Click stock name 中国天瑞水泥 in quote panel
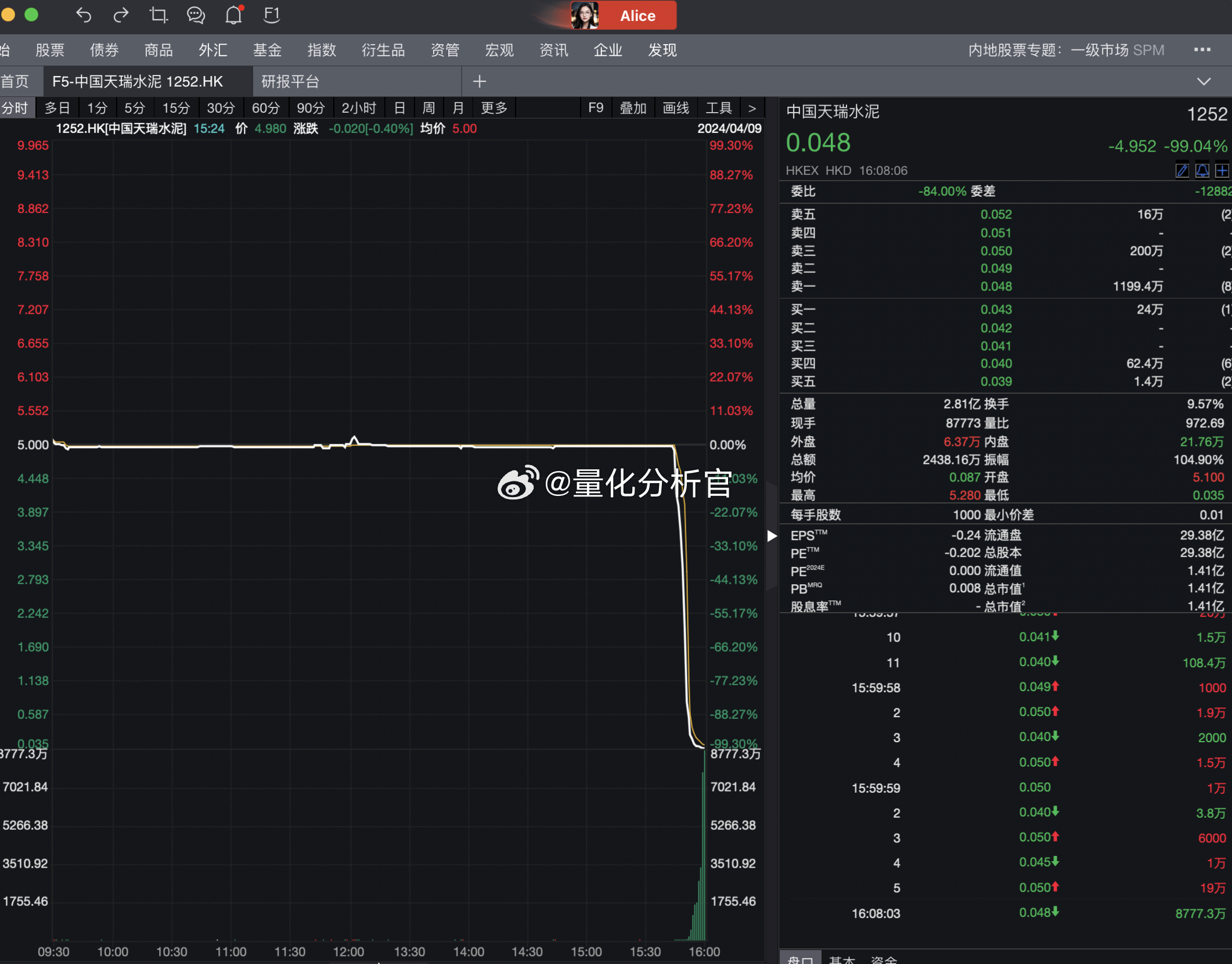The width and height of the screenshot is (1232, 964). click(833, 111)
